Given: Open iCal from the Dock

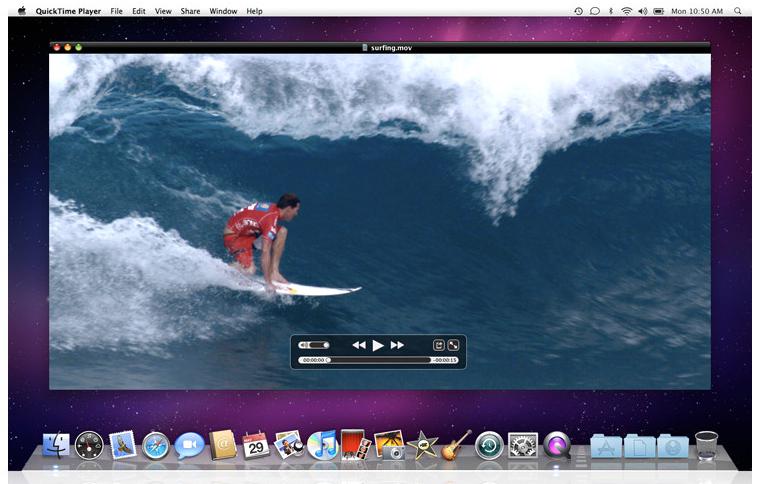Looking at the screenshot, I should point(256,444).
